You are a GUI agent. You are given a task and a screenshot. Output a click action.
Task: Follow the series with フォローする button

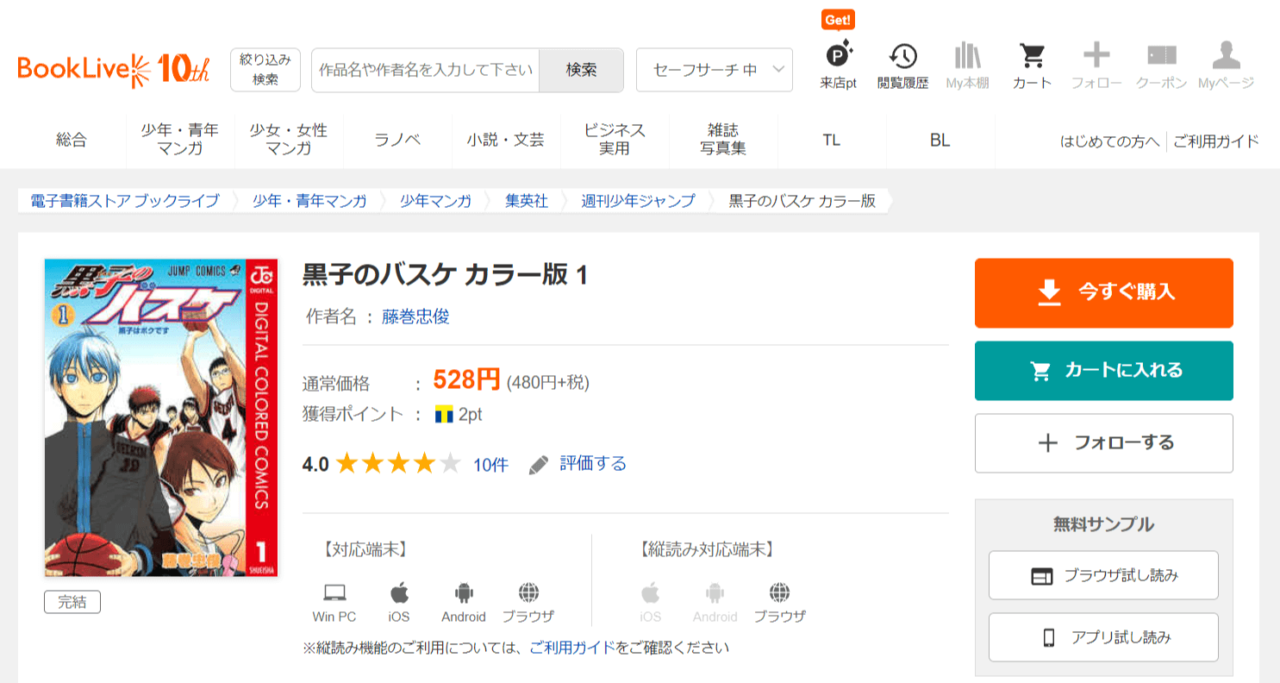[x=1103, y=443]
